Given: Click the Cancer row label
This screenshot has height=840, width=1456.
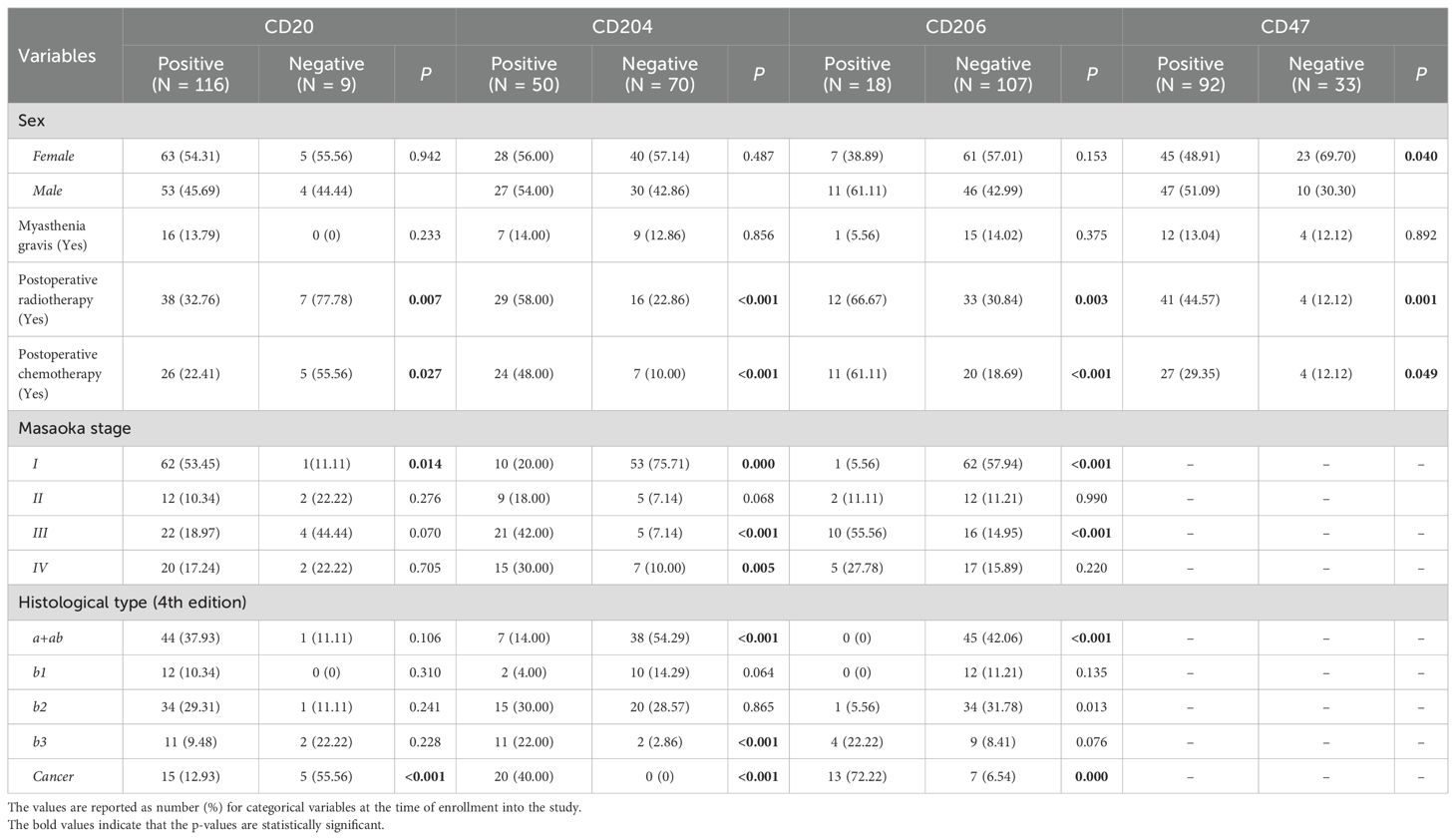Looking at the screenshot, I should [x=53, y=776].
